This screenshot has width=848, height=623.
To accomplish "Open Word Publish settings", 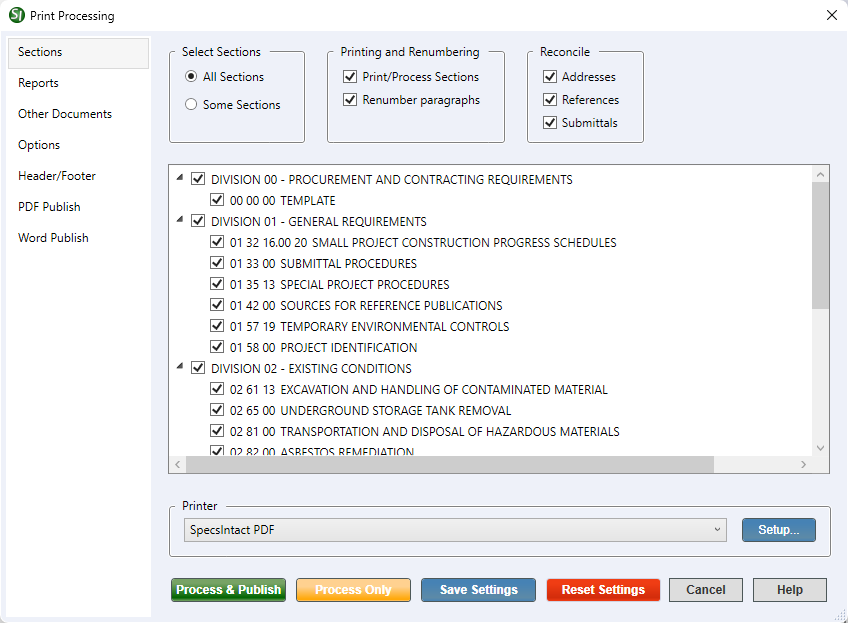I will pyautogui.click(x=53, y=238).
